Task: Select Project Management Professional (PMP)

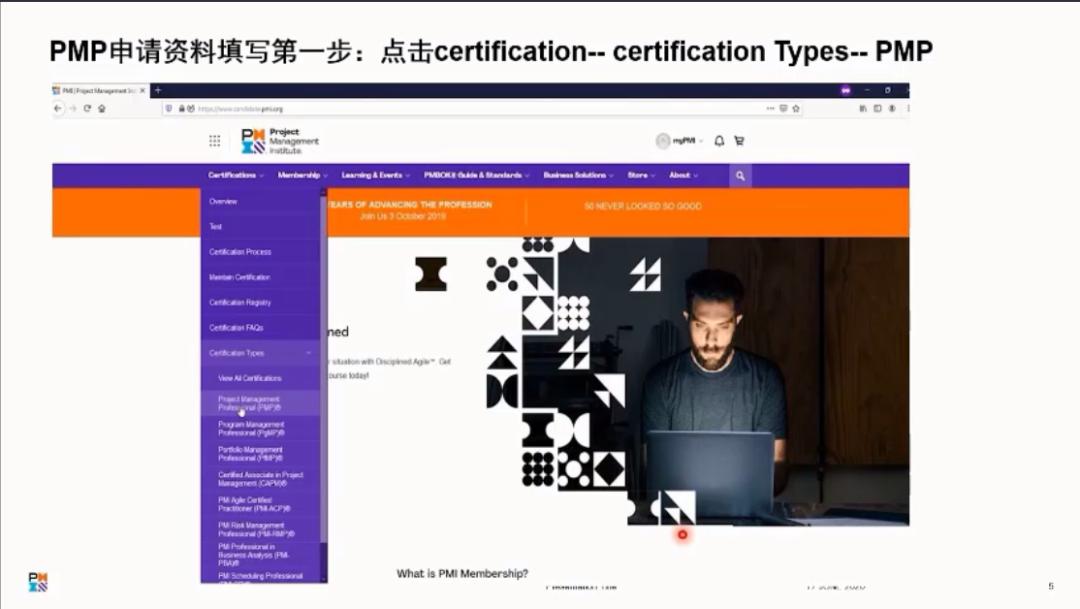Action: click(248, 403)
